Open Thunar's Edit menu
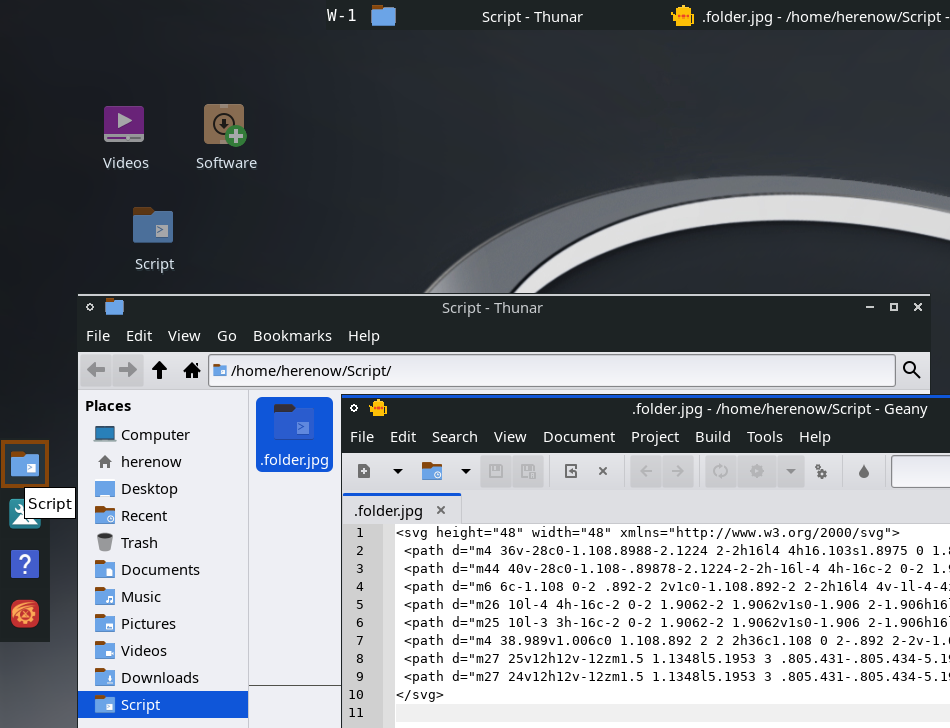The width and height of the screenshot is (950, 728). [x=139, y=336]
